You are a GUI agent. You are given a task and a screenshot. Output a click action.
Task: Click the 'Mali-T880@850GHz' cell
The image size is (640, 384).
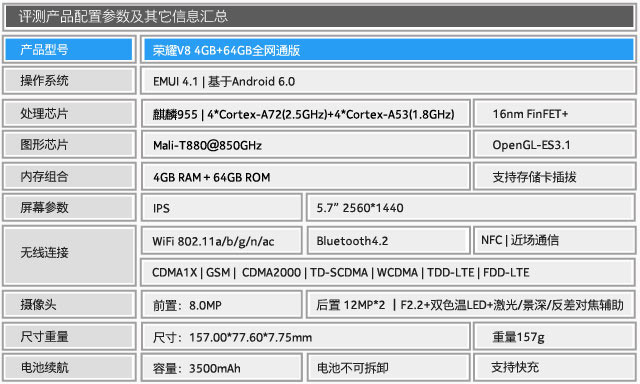[x=306, y=144]
